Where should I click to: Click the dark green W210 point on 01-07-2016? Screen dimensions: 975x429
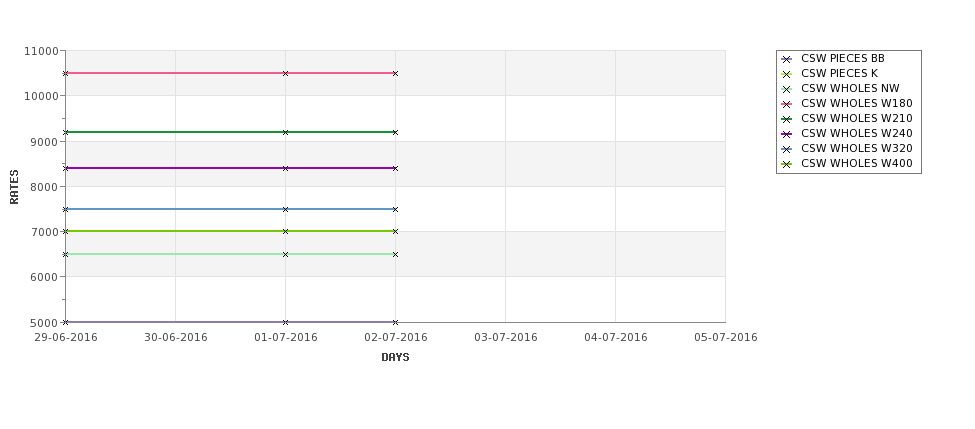[x=285, y=132]
